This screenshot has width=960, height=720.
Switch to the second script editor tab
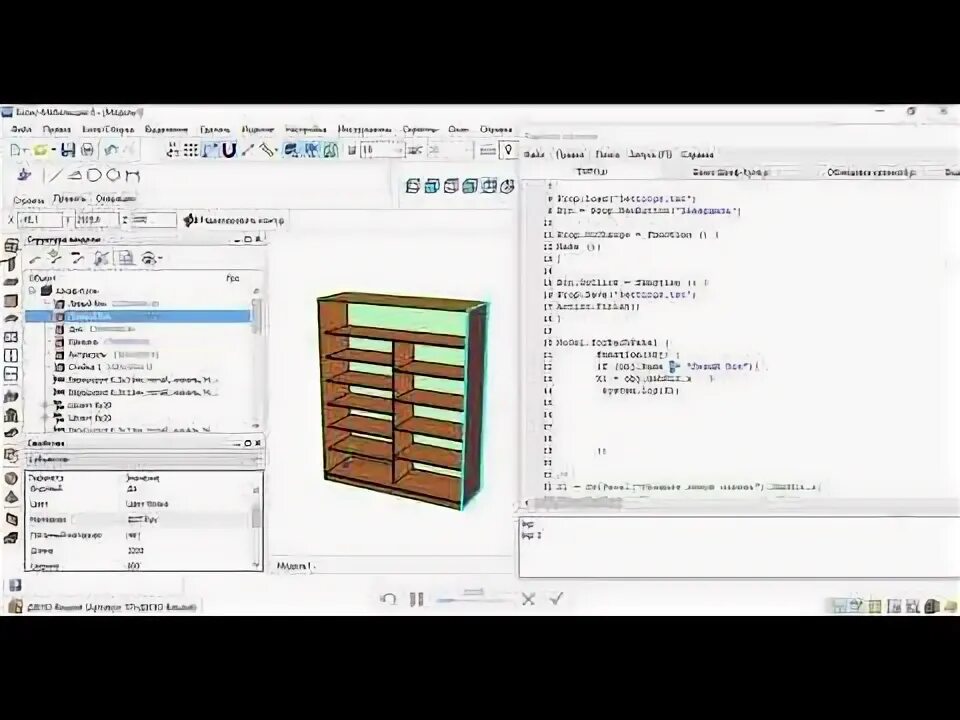click(730, 173)
